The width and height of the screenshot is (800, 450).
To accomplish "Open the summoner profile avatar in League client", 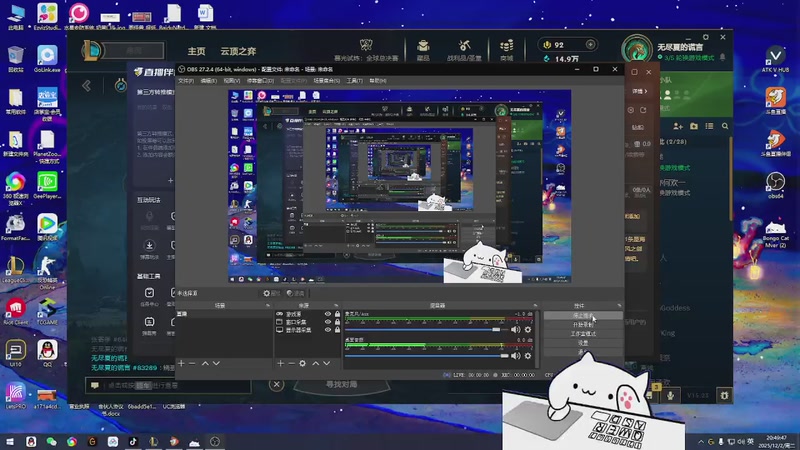I will pyautogui.click(x=636, y=51).
